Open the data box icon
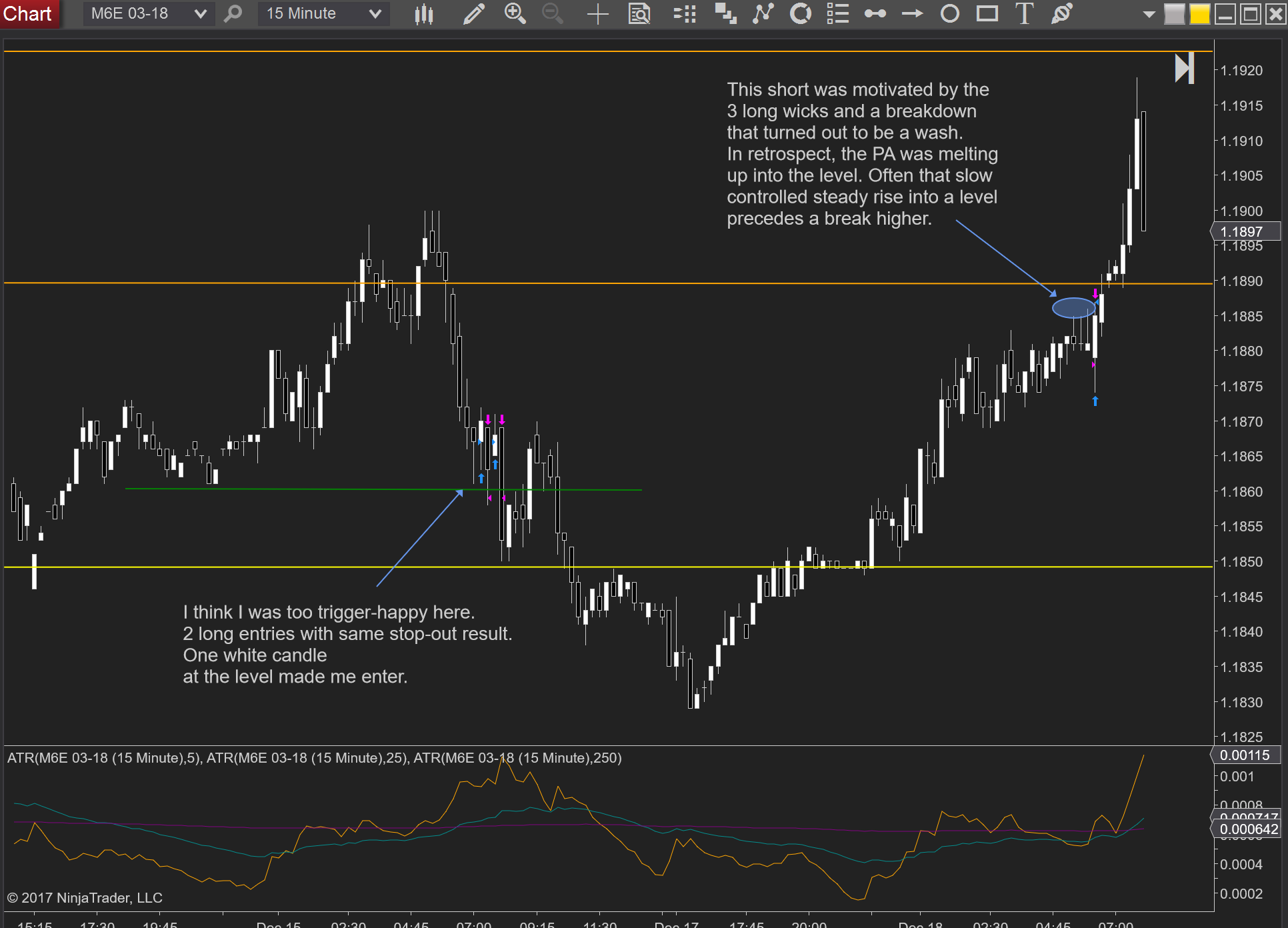Screen dimensions: 1288x928 (639, 13)
